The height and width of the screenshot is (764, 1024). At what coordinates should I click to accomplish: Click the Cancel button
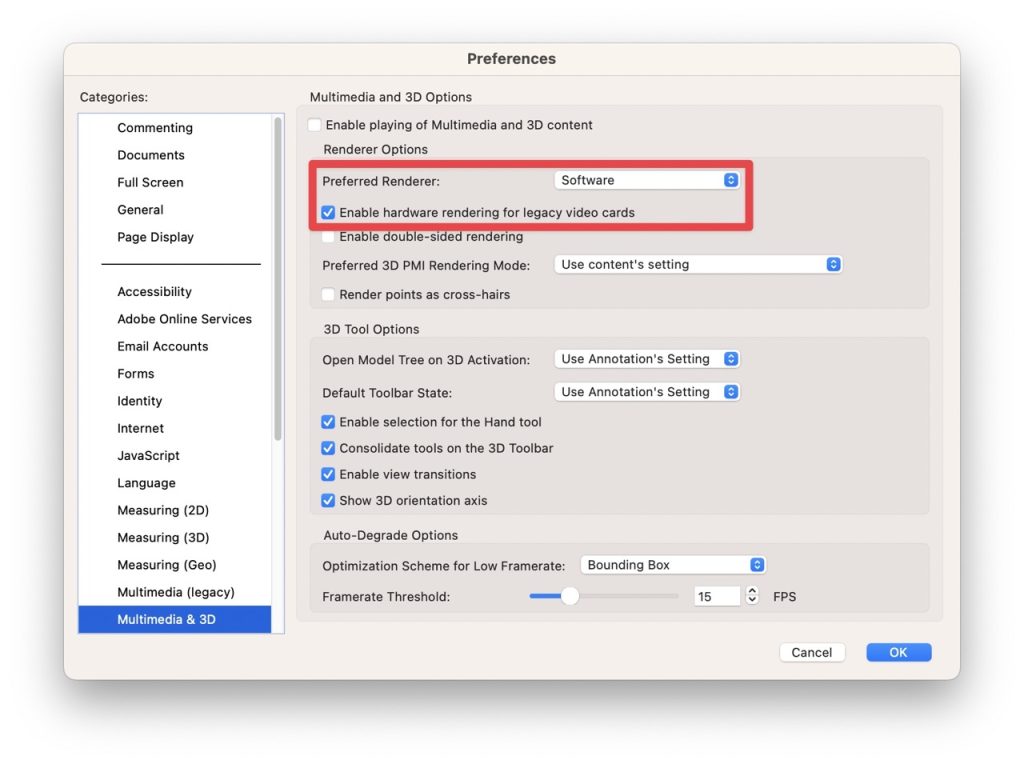812,651
